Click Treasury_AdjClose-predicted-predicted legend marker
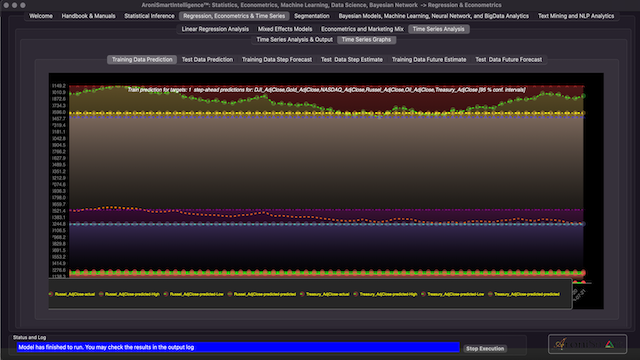Image resolution: width=640 pixels, height=360 pixels. [x=490, y=294]
